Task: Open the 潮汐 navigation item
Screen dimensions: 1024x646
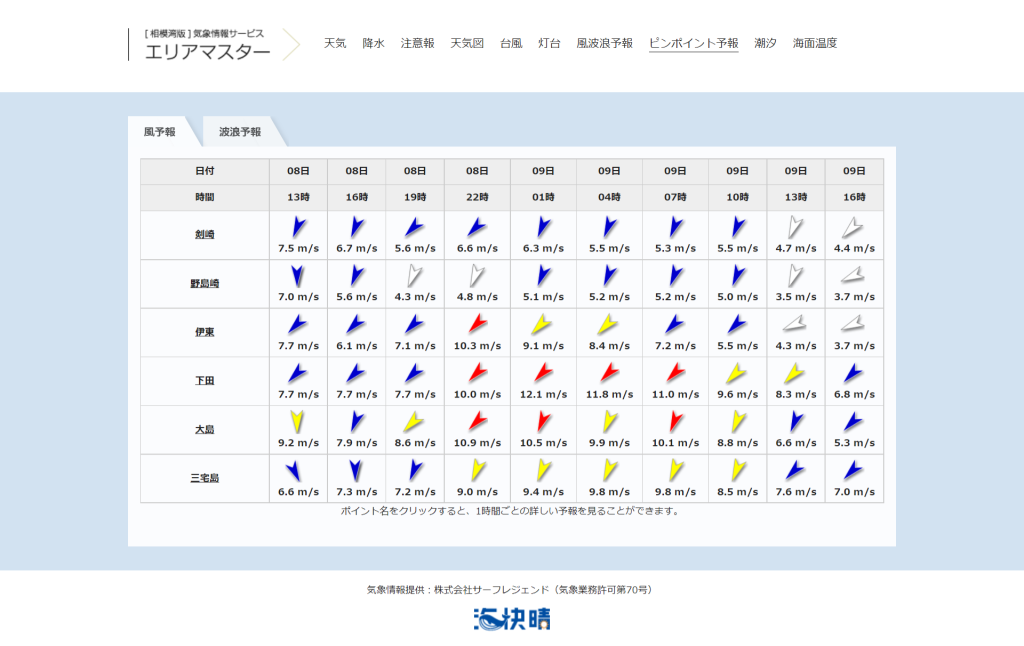Action: pos(765,43)
